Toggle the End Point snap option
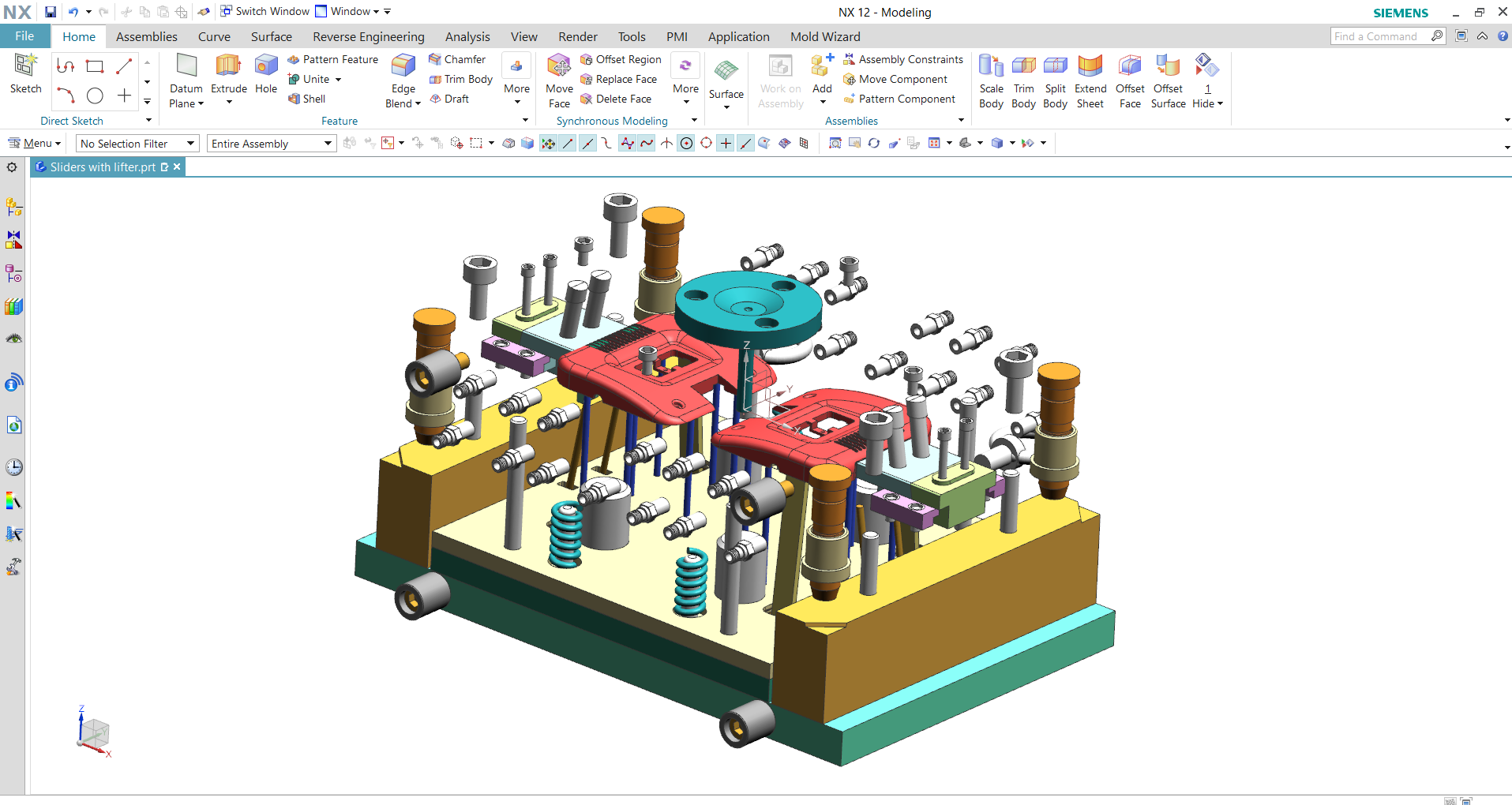This screenshot has height=805, width=1512. [x=568, y=143]
